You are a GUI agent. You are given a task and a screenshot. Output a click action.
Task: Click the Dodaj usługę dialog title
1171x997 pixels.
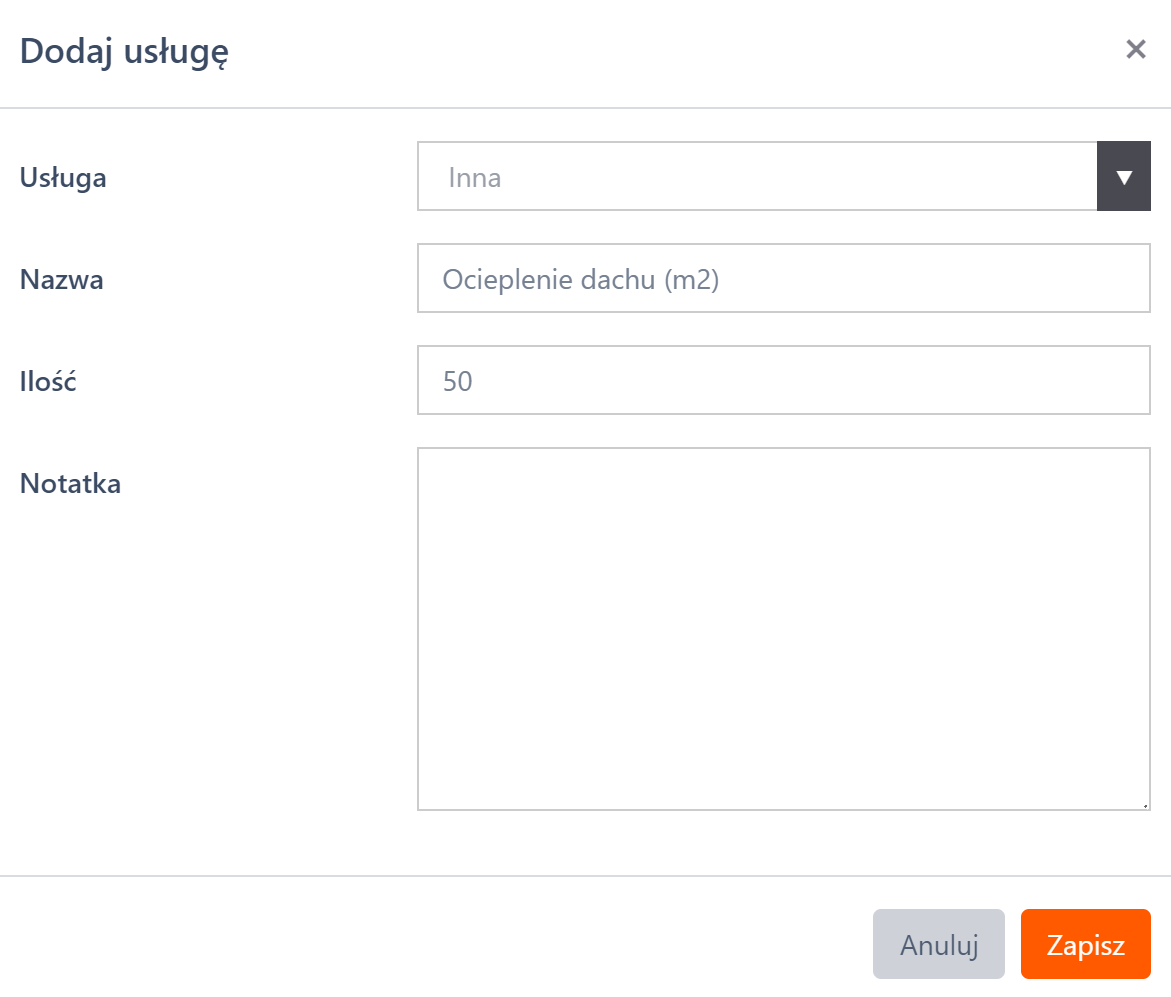(x=125, y=51)
